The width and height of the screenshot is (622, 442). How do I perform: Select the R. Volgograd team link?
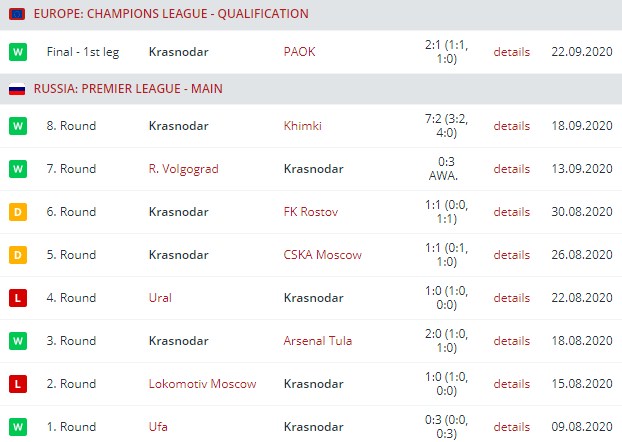(x=183, y=169)
